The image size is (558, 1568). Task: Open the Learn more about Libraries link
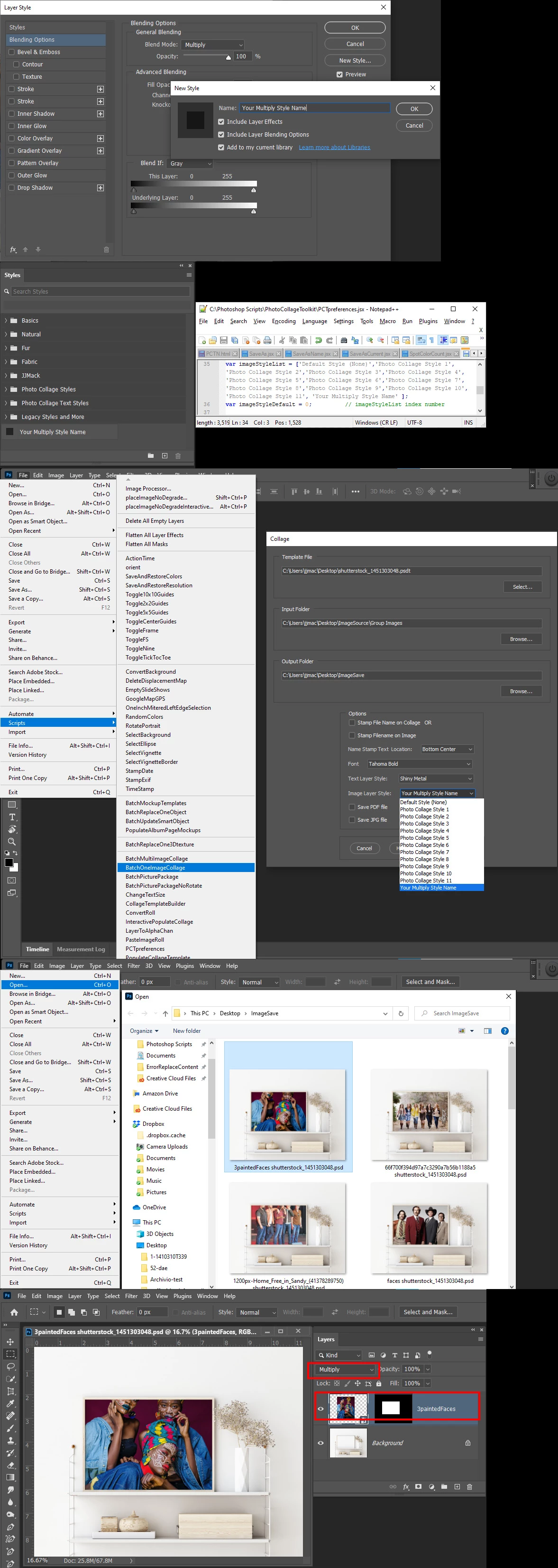pos(334,147)
